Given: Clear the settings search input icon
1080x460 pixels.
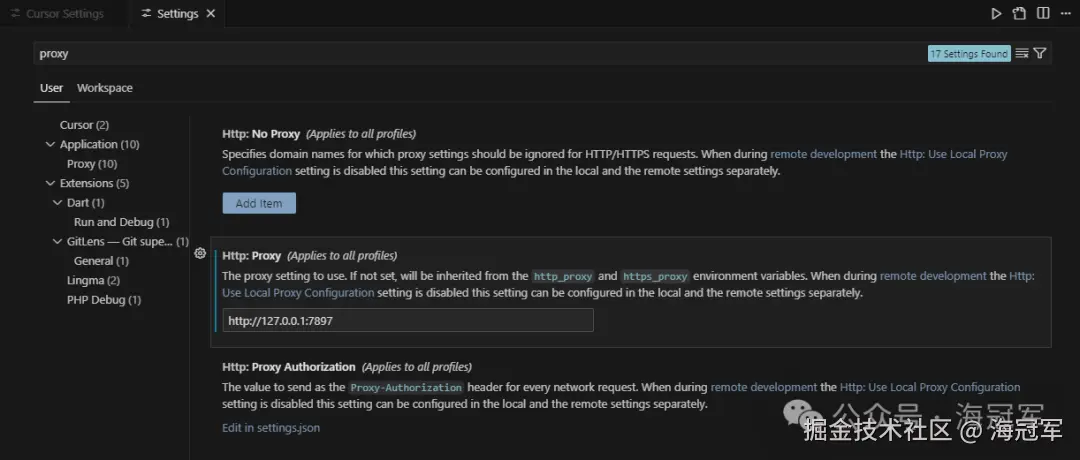Looking at the screenshot, I should click(1022, 54).
